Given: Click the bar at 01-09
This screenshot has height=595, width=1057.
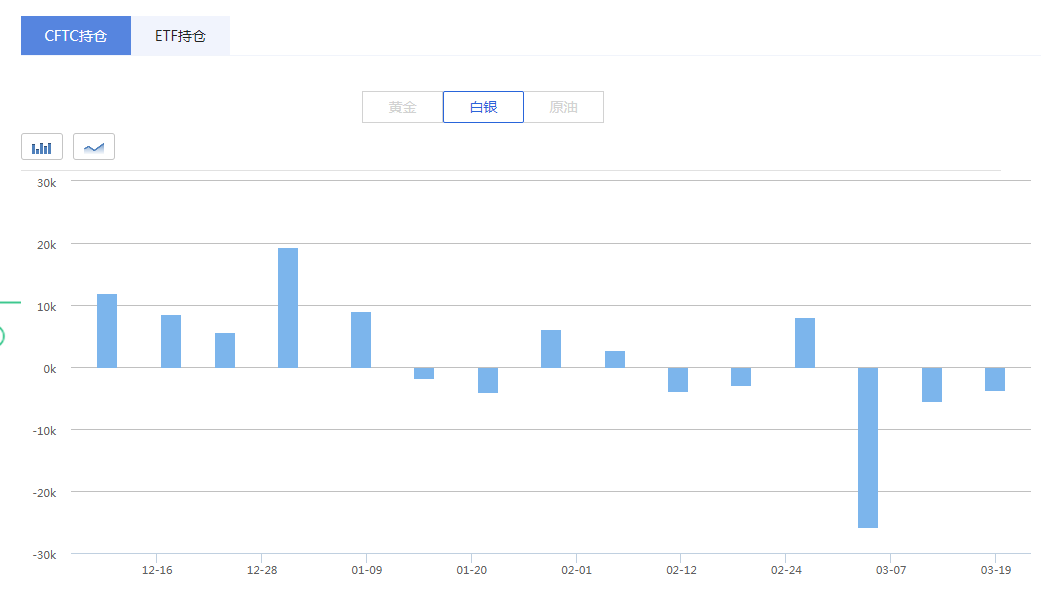Looking at the screenshot, I should tap(361, 340).
